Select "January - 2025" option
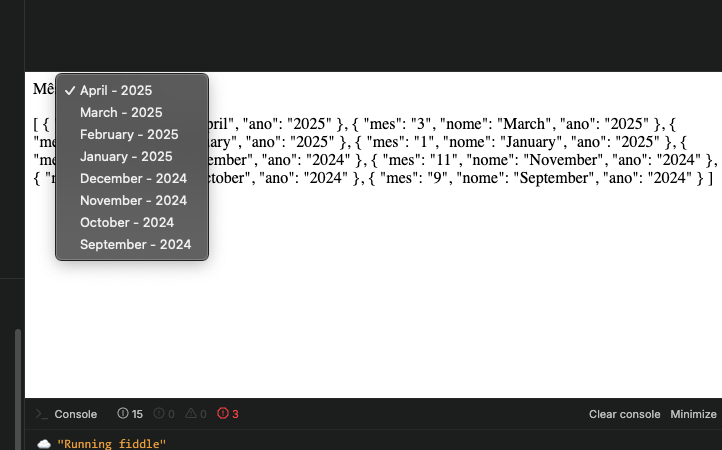 126,156
